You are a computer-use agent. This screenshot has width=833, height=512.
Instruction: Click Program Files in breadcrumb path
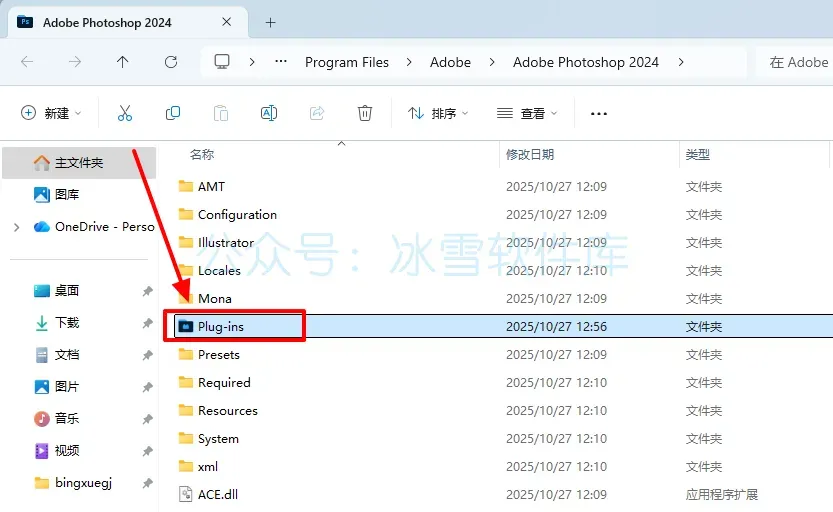click(x=347, y=62)
